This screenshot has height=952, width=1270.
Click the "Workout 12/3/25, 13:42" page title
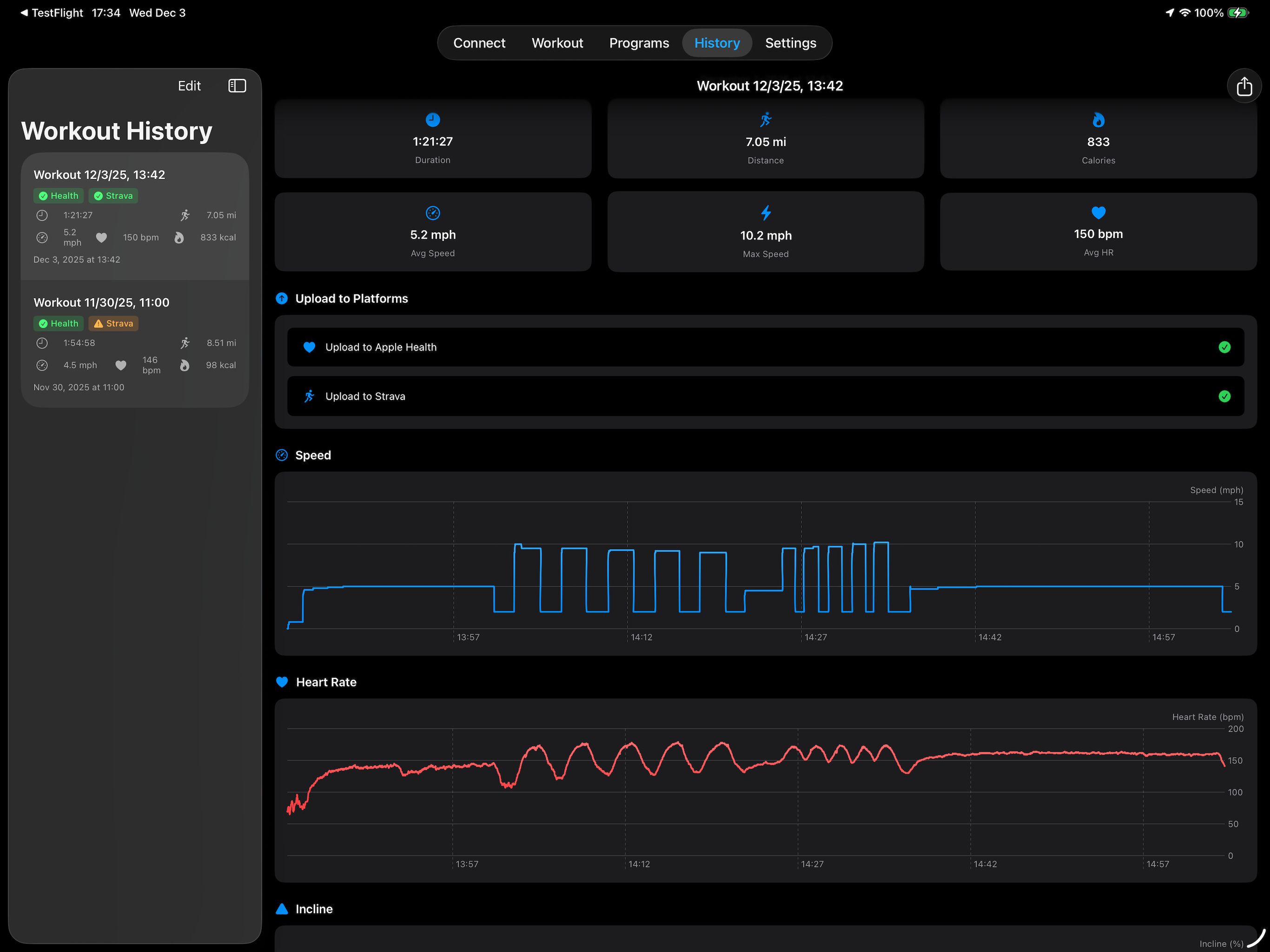[x=769, y=86]
